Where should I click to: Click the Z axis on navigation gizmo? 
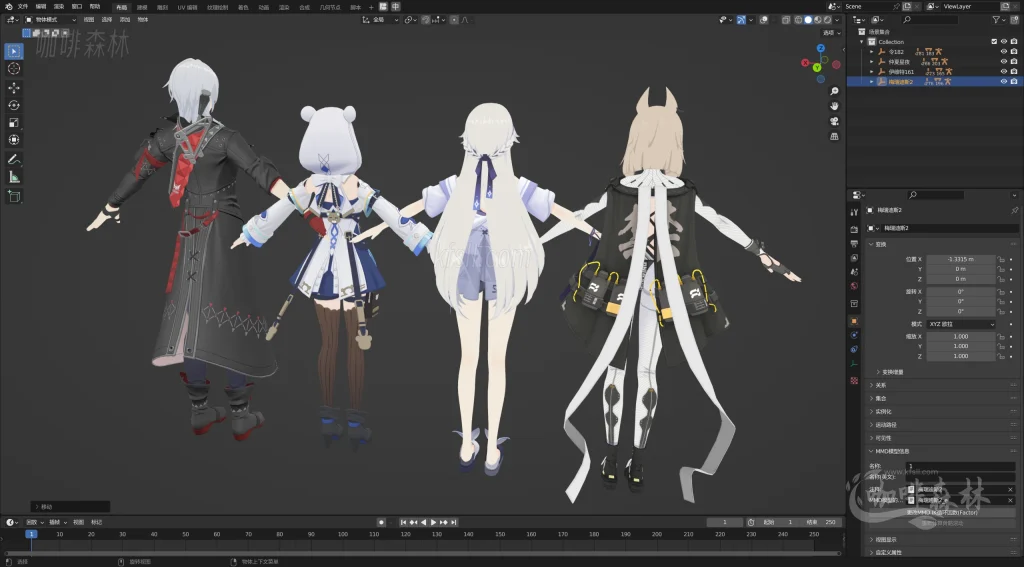click(x=821, y=48)
